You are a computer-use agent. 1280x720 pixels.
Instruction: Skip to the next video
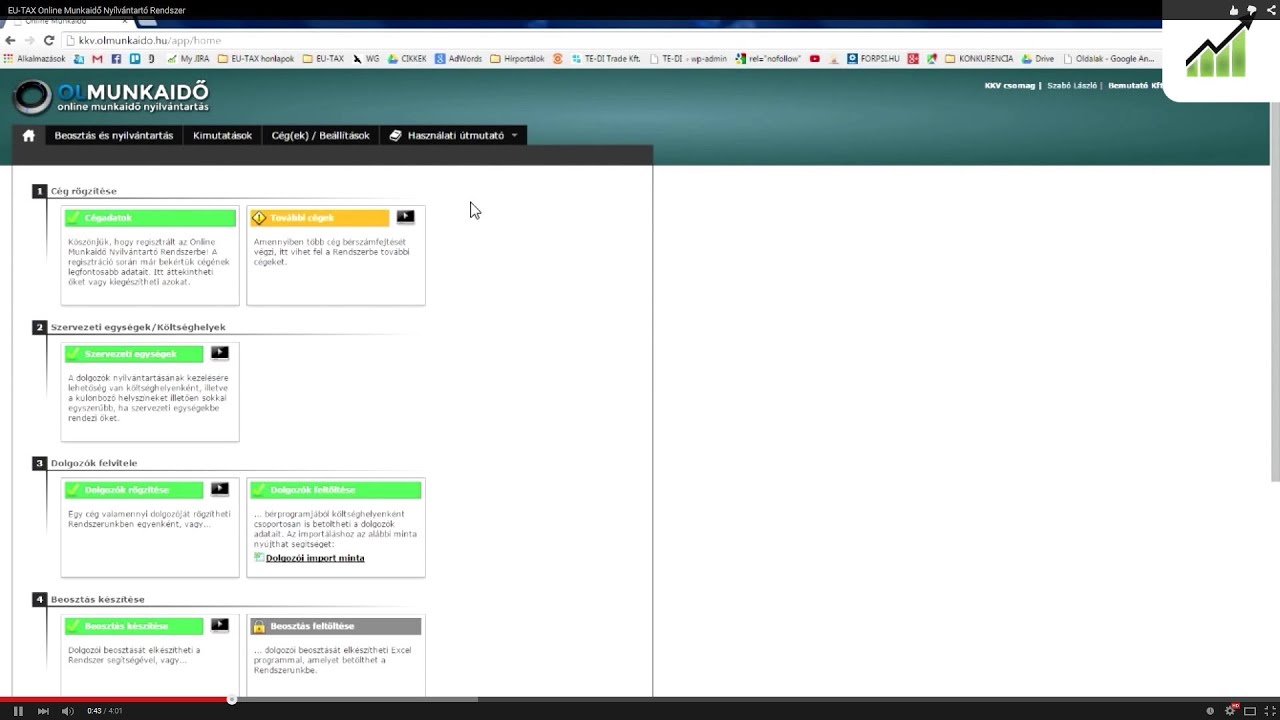click(x=43, y=711)
